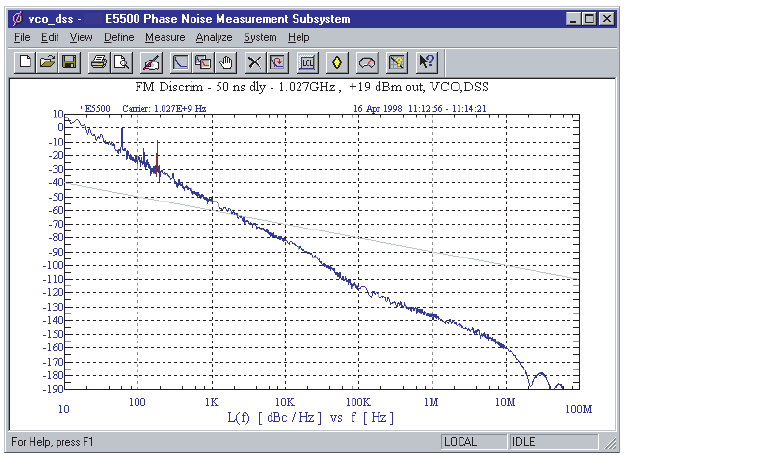Open the System menu in the menu bar

(x=260, y=37)
